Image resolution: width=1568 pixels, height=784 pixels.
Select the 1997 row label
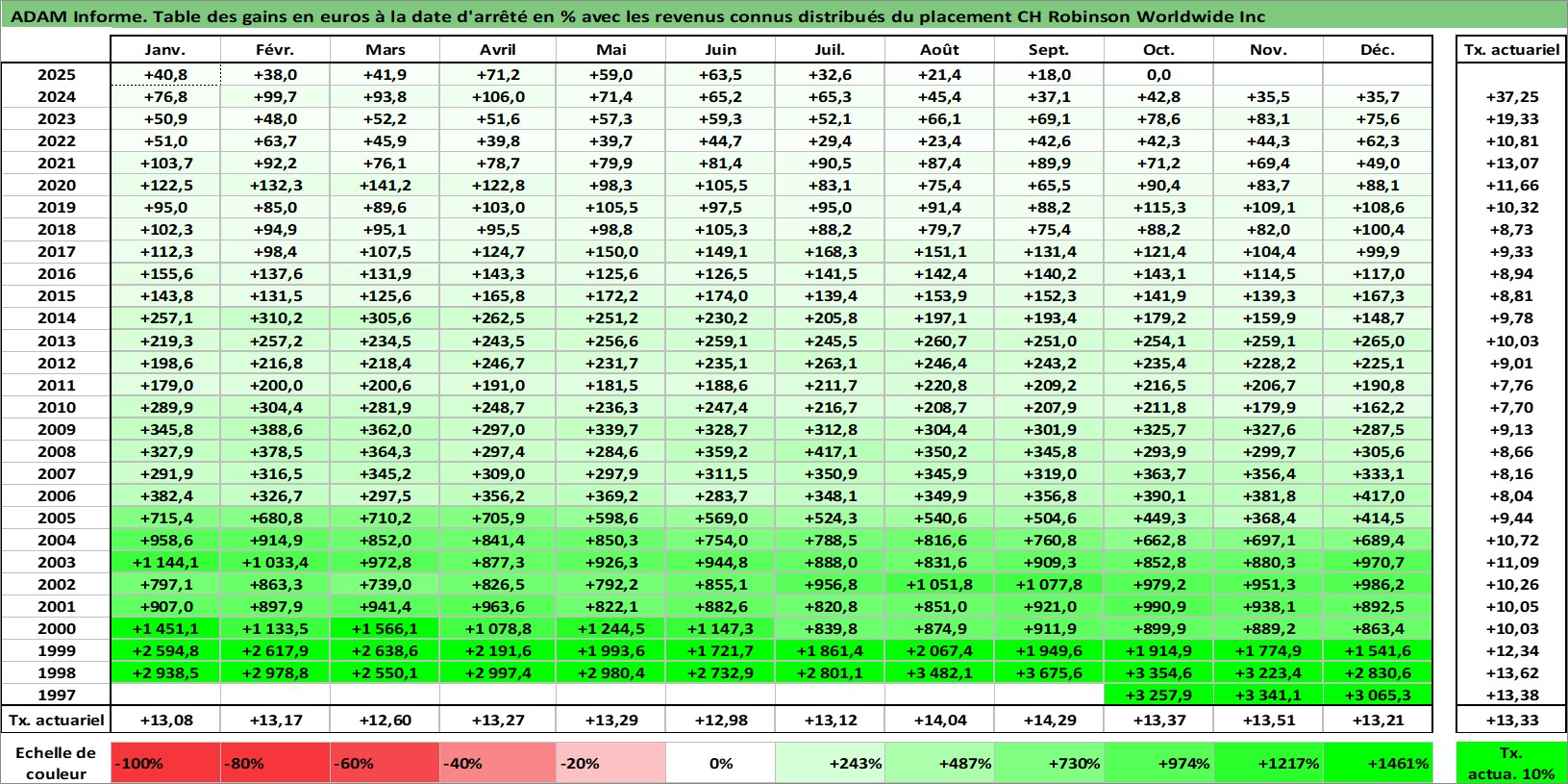pos(56,695)
